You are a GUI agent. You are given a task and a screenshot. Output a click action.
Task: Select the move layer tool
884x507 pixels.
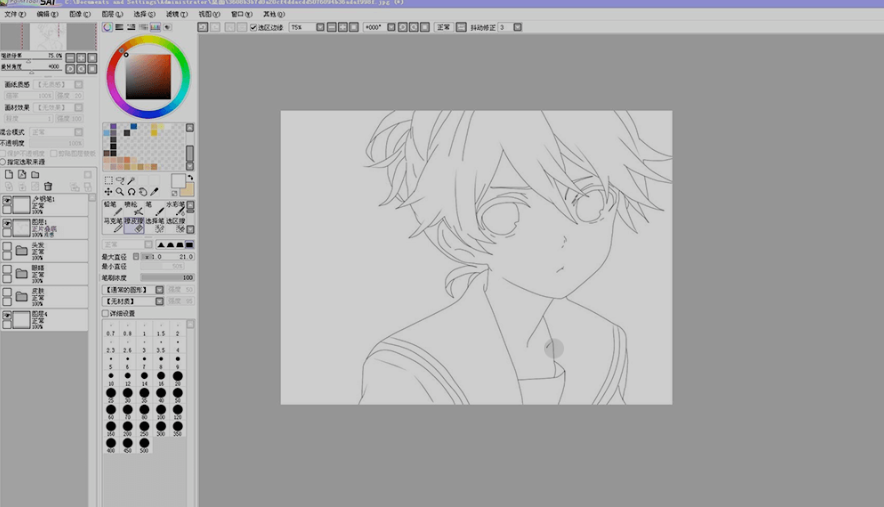tap(109, 192)
